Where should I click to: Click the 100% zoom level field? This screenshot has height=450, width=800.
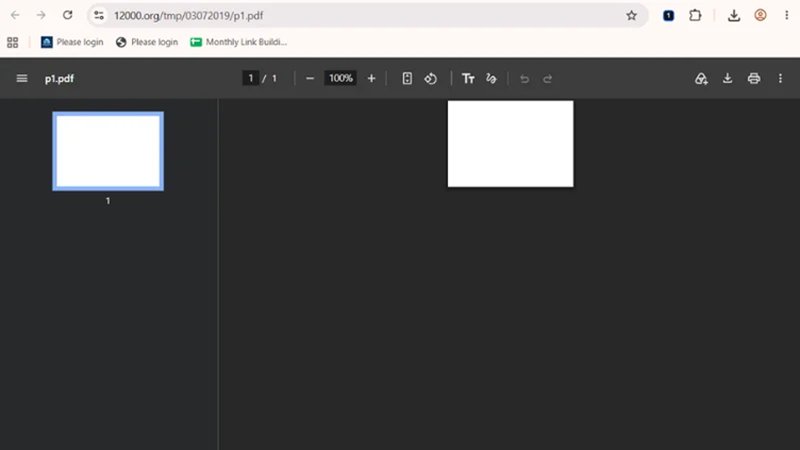(340, 78)
